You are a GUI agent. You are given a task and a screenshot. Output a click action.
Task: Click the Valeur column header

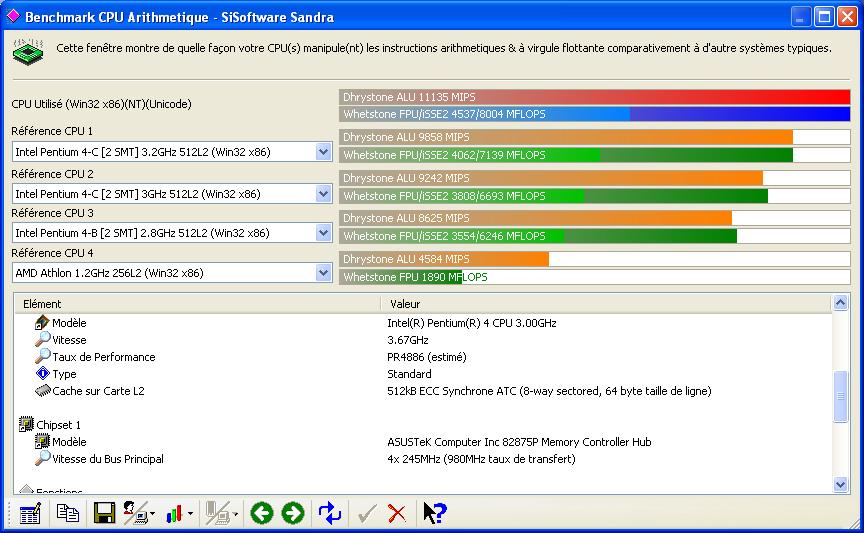click(606, 304)
